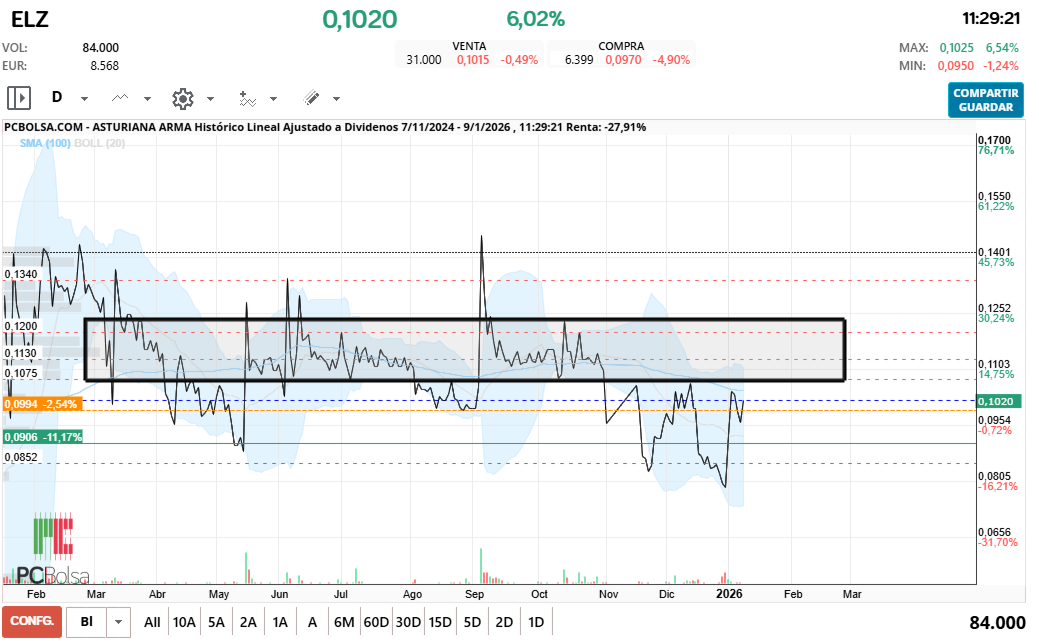Expand the BI selector dropdown

tap(117, 621)
